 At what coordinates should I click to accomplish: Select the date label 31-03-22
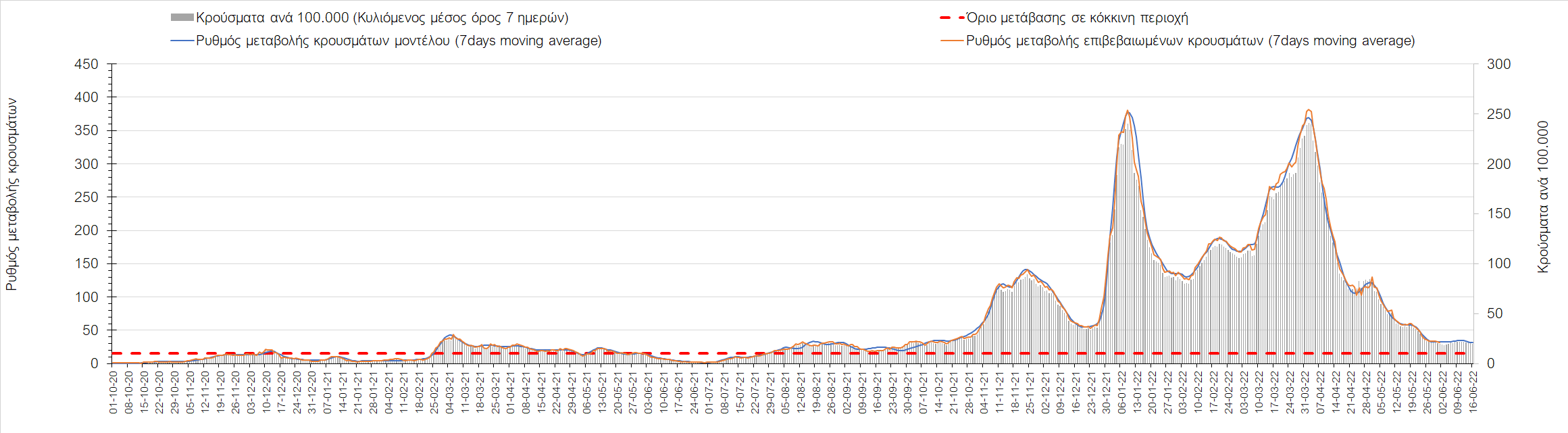coord(1305,392)
